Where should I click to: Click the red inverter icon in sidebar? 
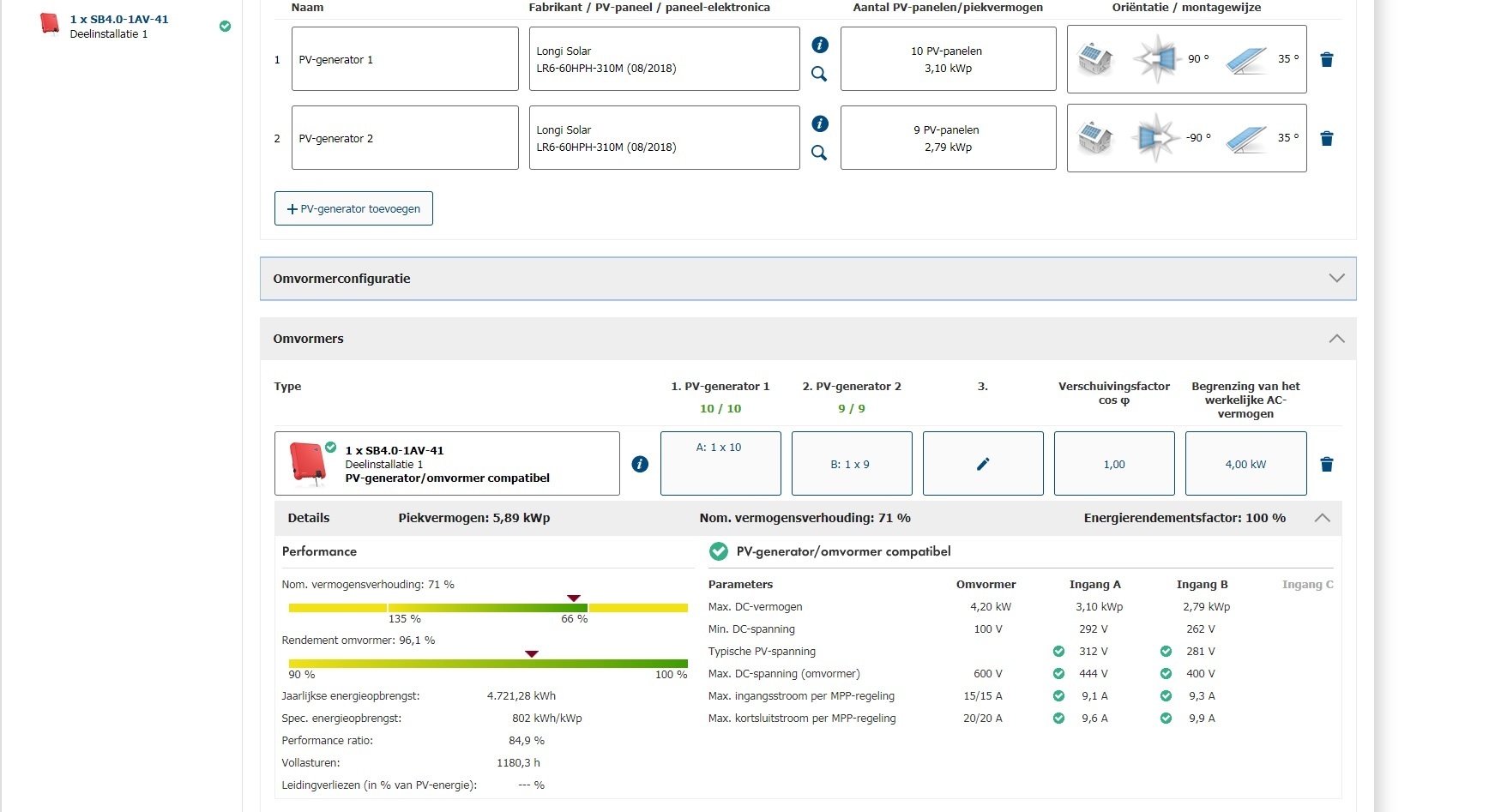tap(50, 24)
